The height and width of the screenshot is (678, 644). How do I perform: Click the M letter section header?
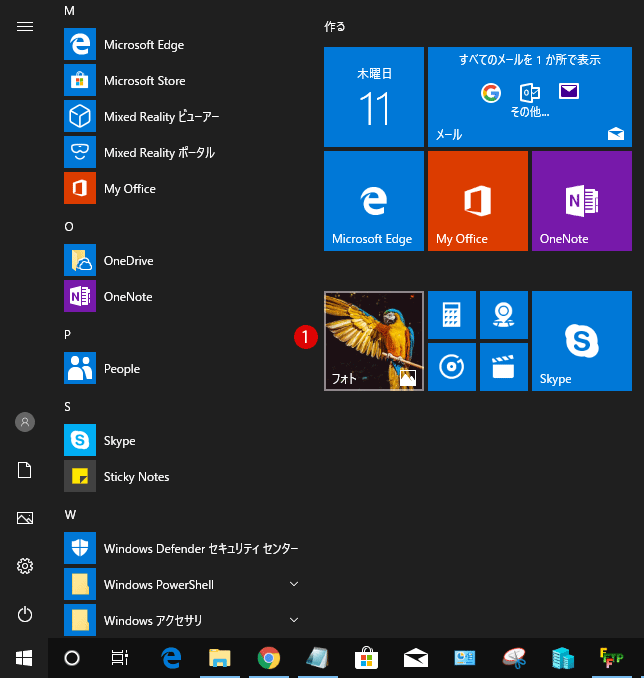[x=69, y=10]
